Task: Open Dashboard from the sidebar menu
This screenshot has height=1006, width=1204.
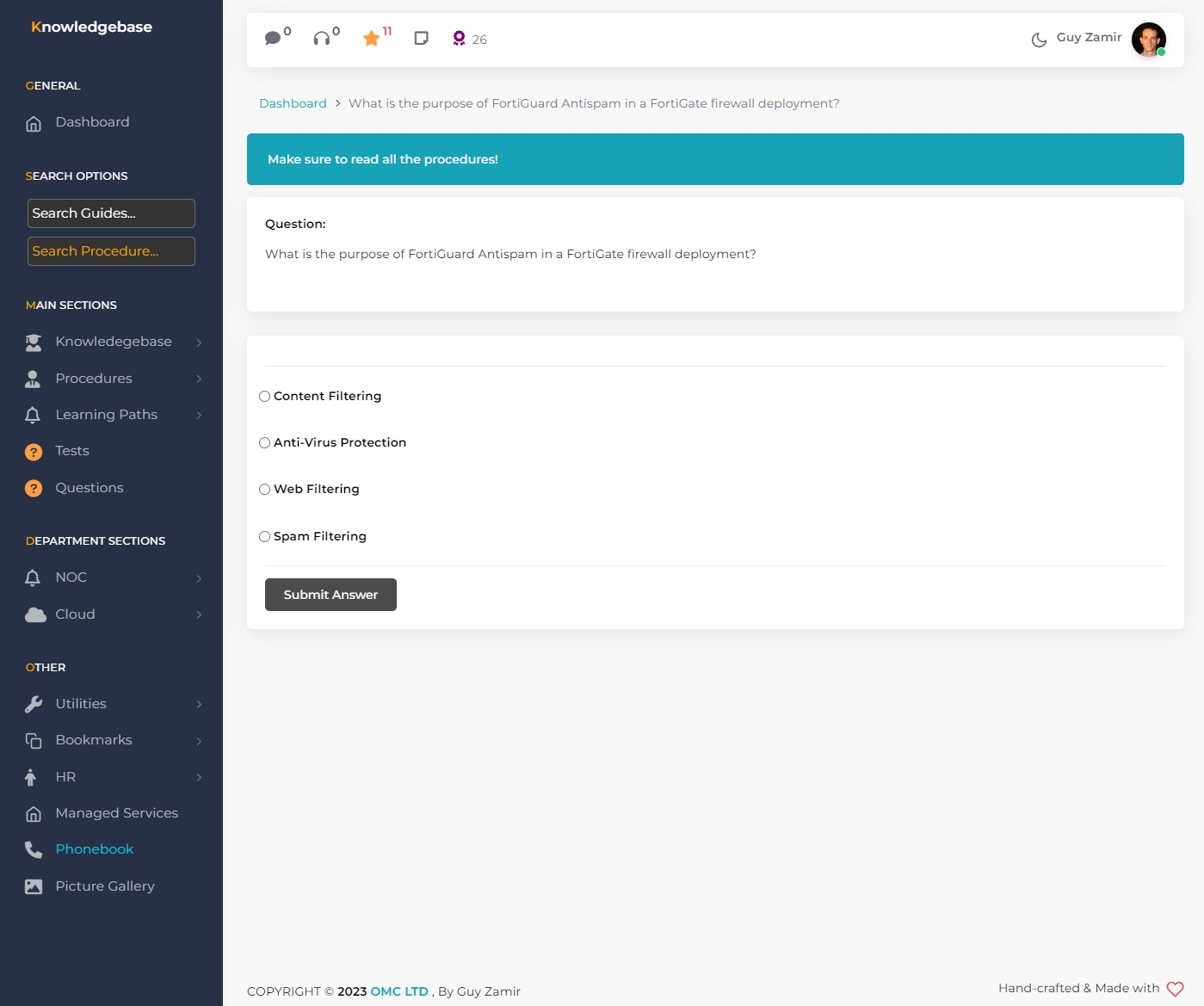Action: (92, 122)
